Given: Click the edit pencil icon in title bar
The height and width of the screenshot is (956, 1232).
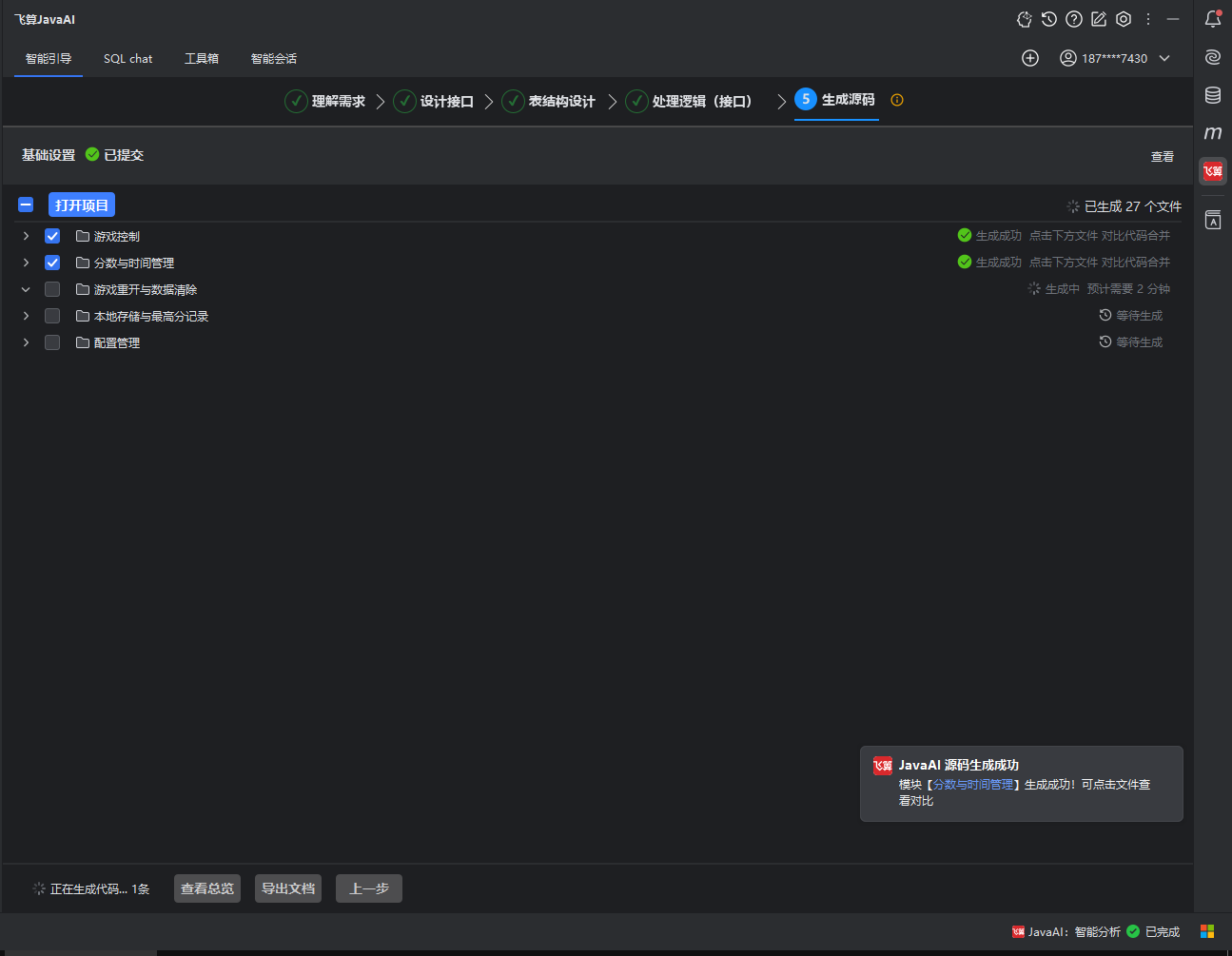Looking at the screenshot, I should [x=1099, y=19].
